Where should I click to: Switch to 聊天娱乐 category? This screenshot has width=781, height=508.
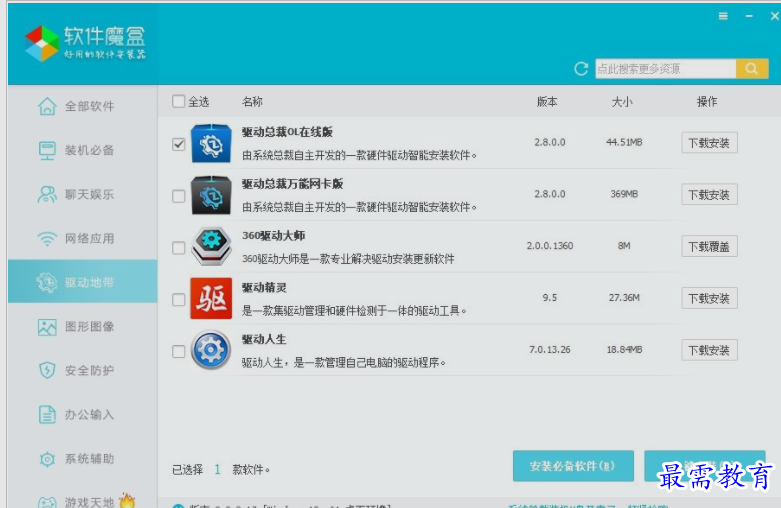point(83,194)
